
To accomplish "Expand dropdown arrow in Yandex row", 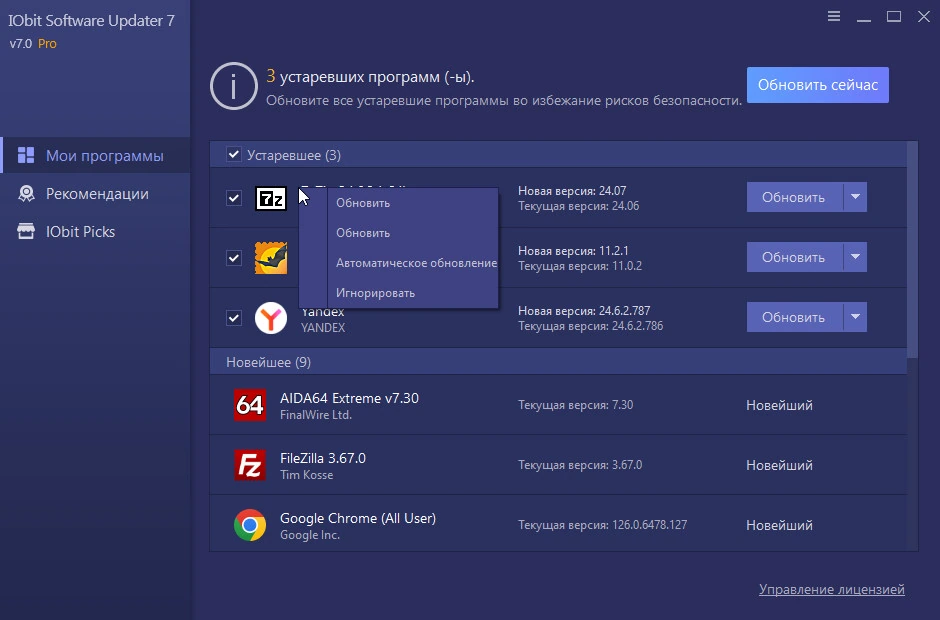I will coord(855,317).
